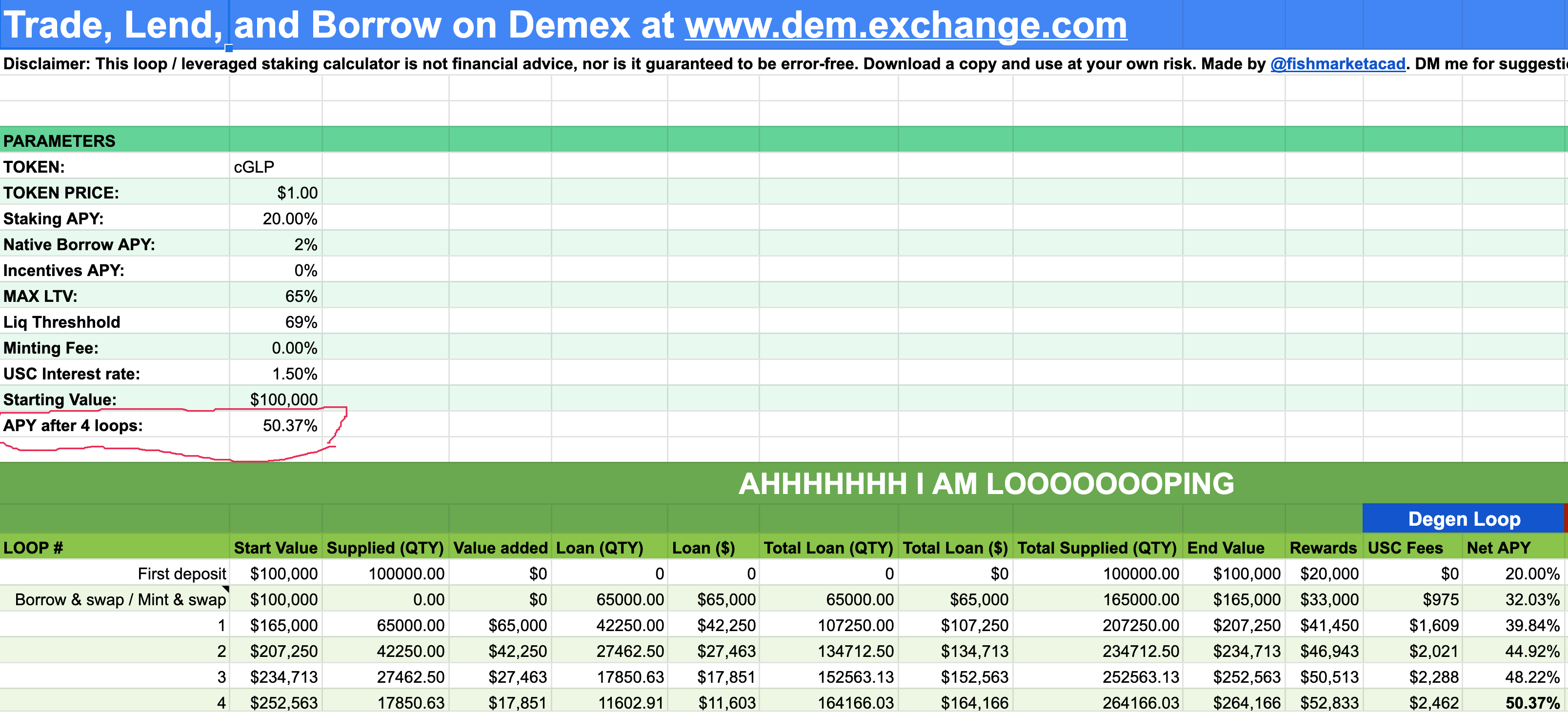Select the APY after 4 loops value 50.37%
1568x713 pixels.
pos(276,425)
